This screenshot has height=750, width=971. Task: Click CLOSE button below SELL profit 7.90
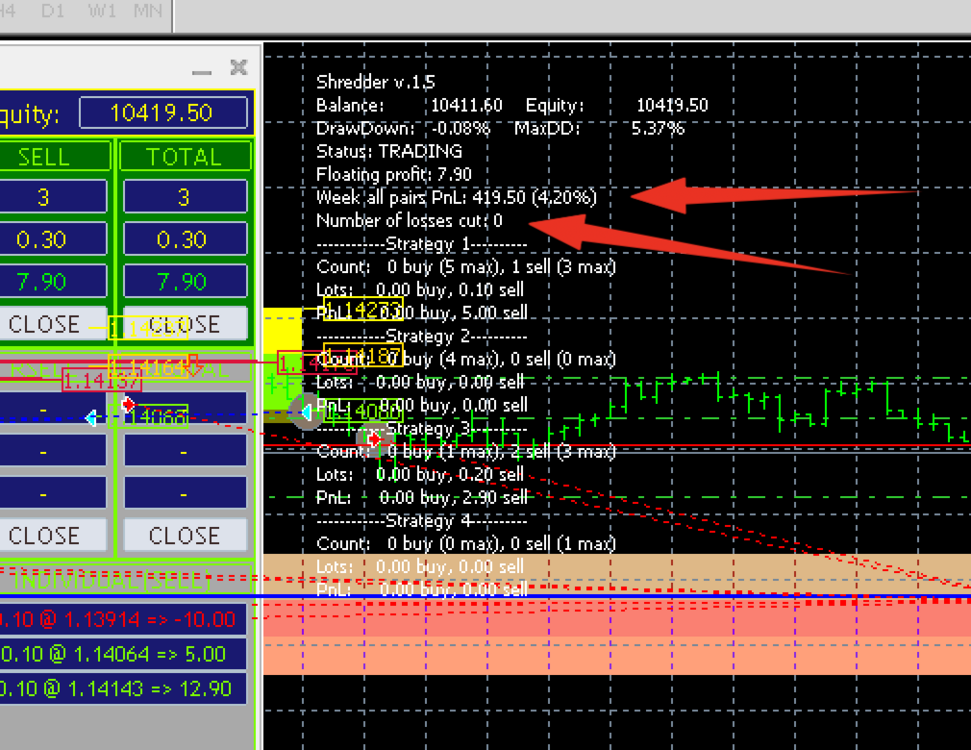click(53, 324)
